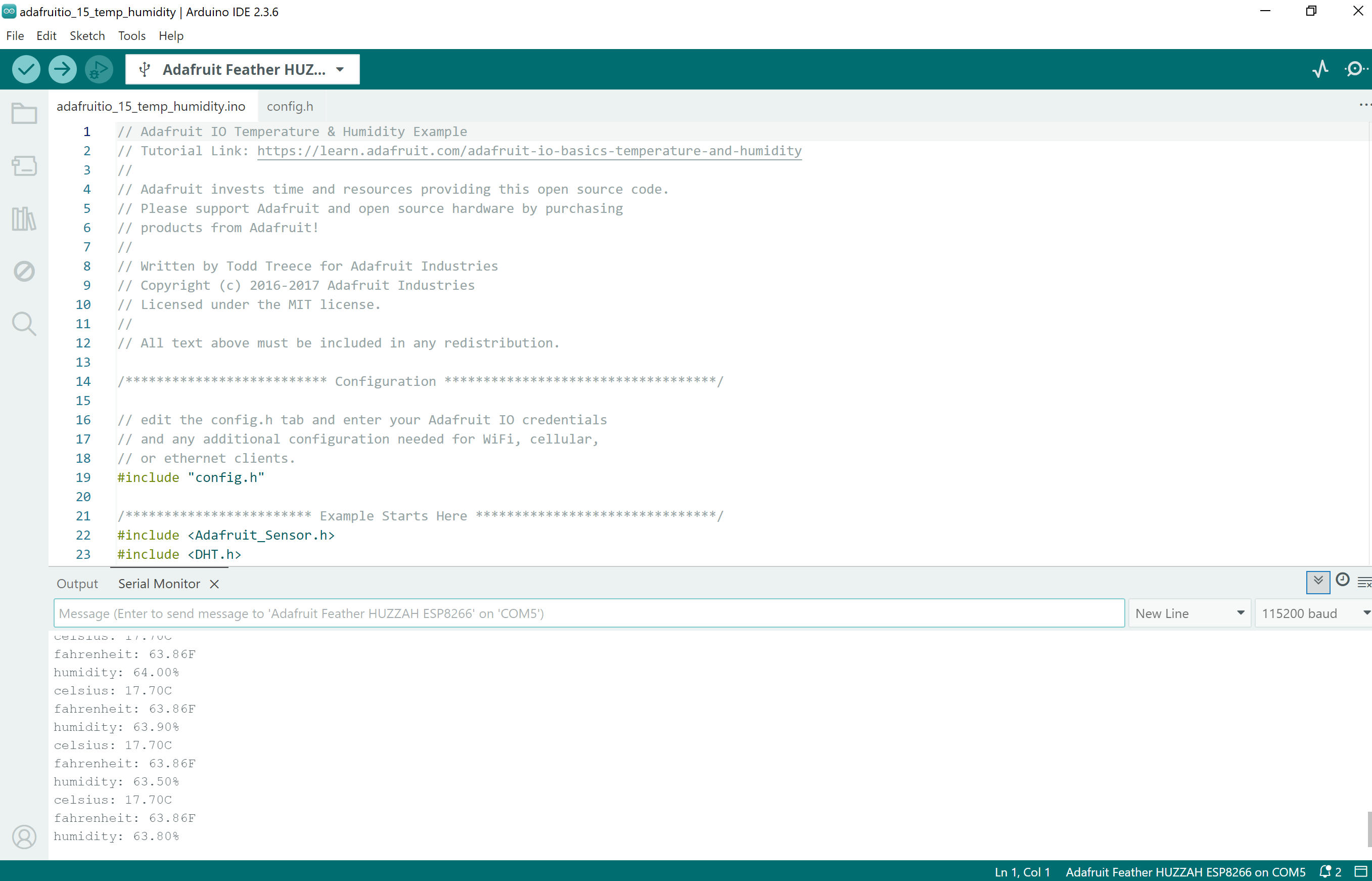Image resolution: width=1372 pixels, height=881 pixels.
Task: Toggle the bottom panel from status bar
Action: [1360, 871]
